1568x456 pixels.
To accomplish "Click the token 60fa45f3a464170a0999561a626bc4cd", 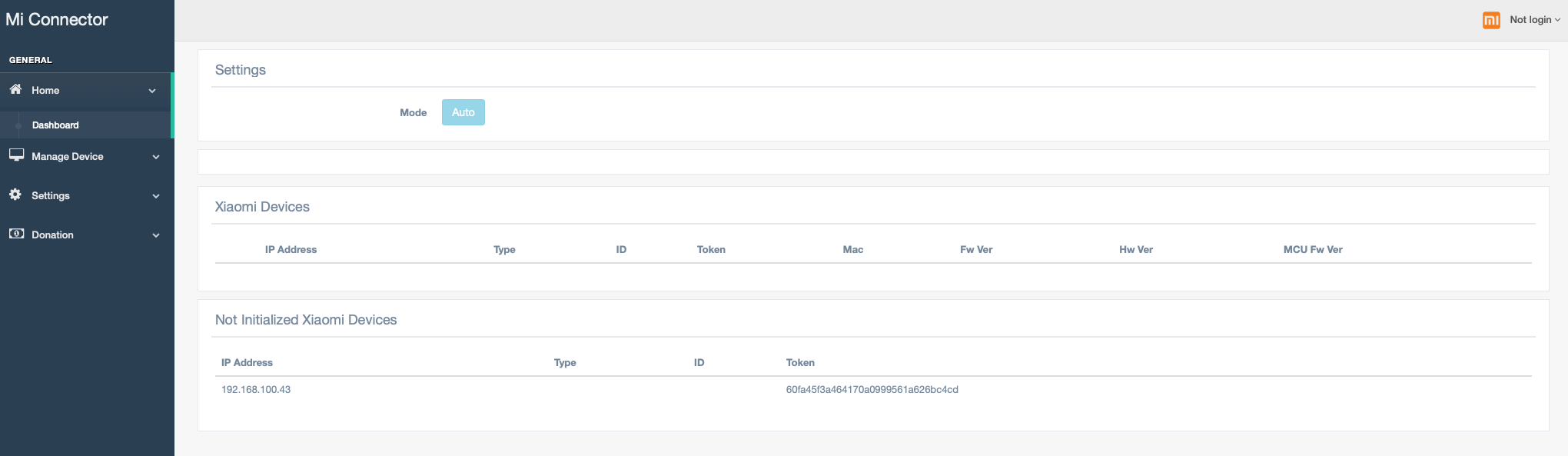I will point(872,390).
